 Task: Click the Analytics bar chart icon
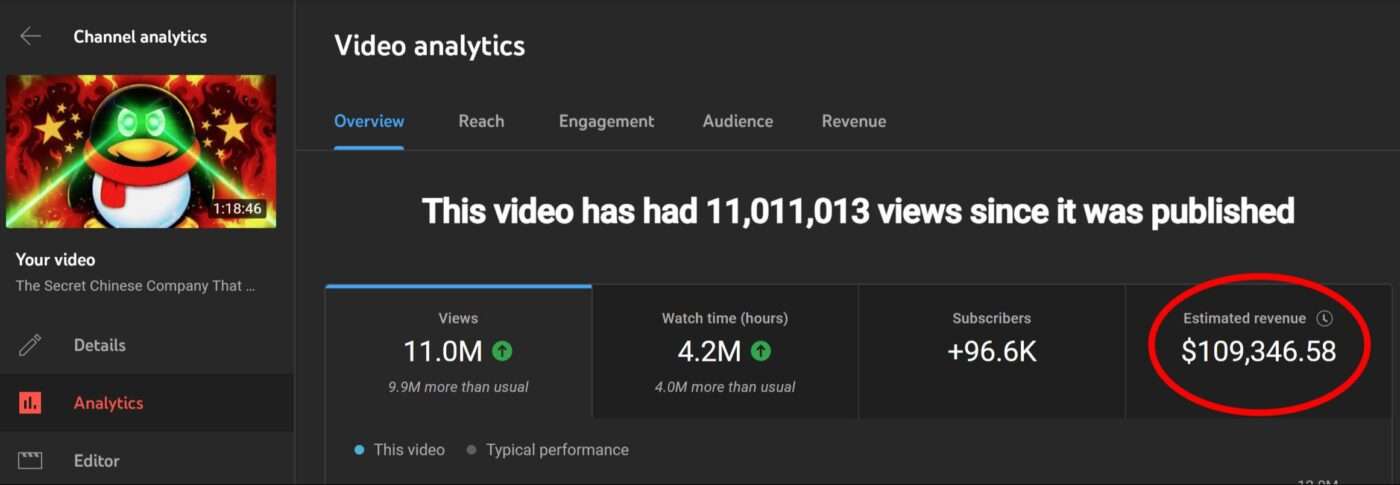click(30, 403)
